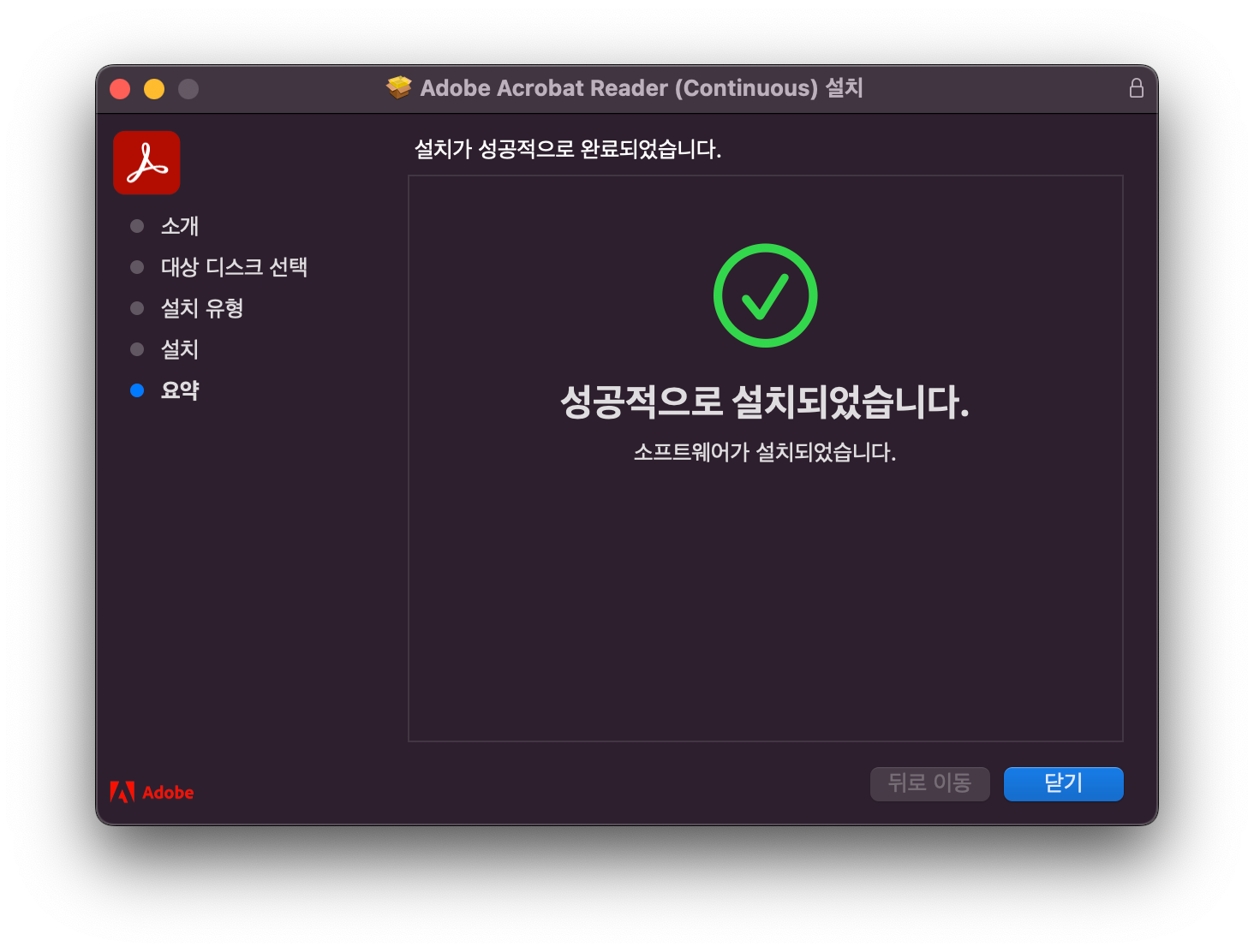Click the gray dot next to 소개
Image resolution: width=1254 pixels, height=952 pixels.
pos(137,226)
